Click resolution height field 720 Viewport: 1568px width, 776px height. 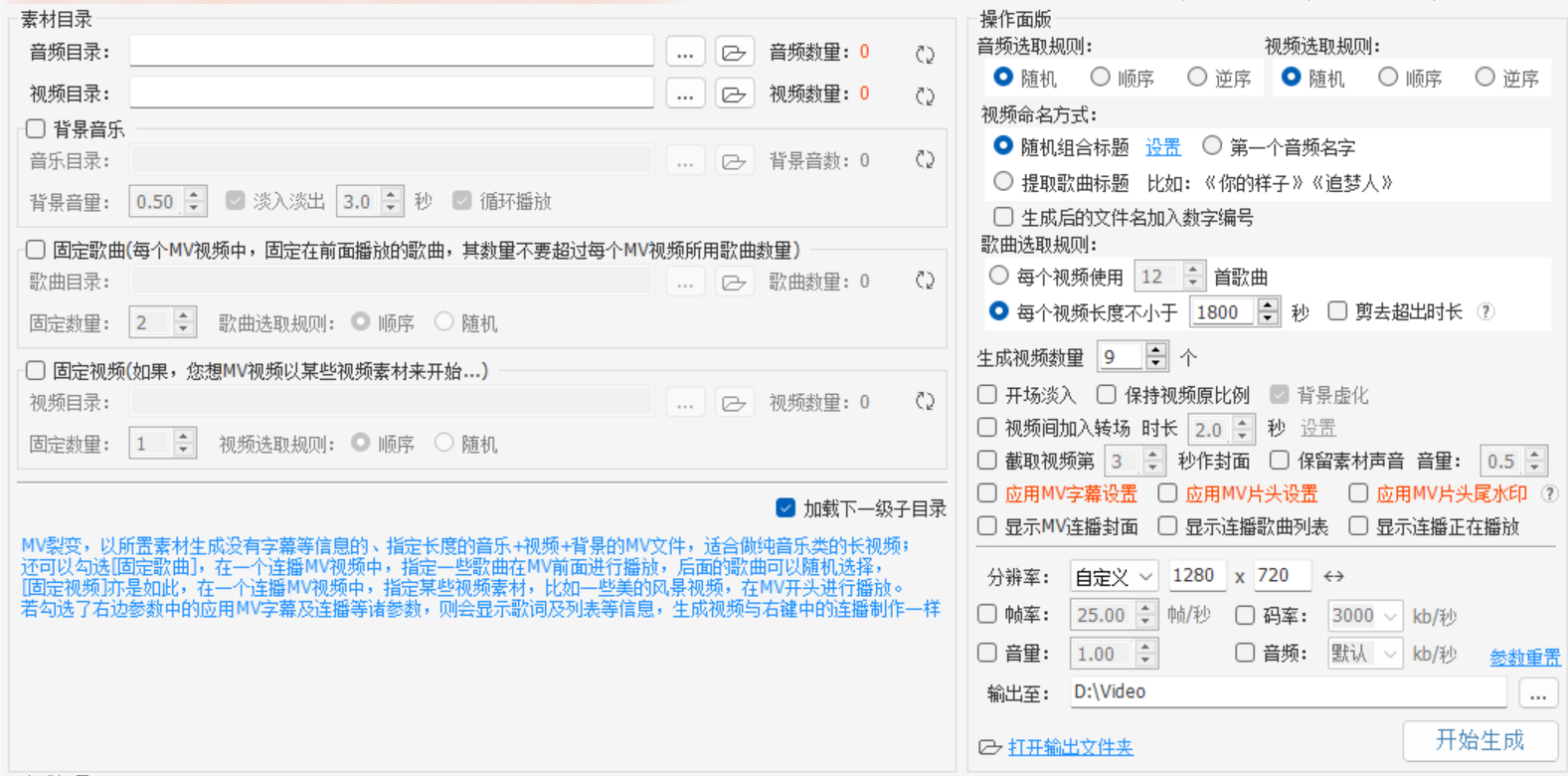(1281, 576)
